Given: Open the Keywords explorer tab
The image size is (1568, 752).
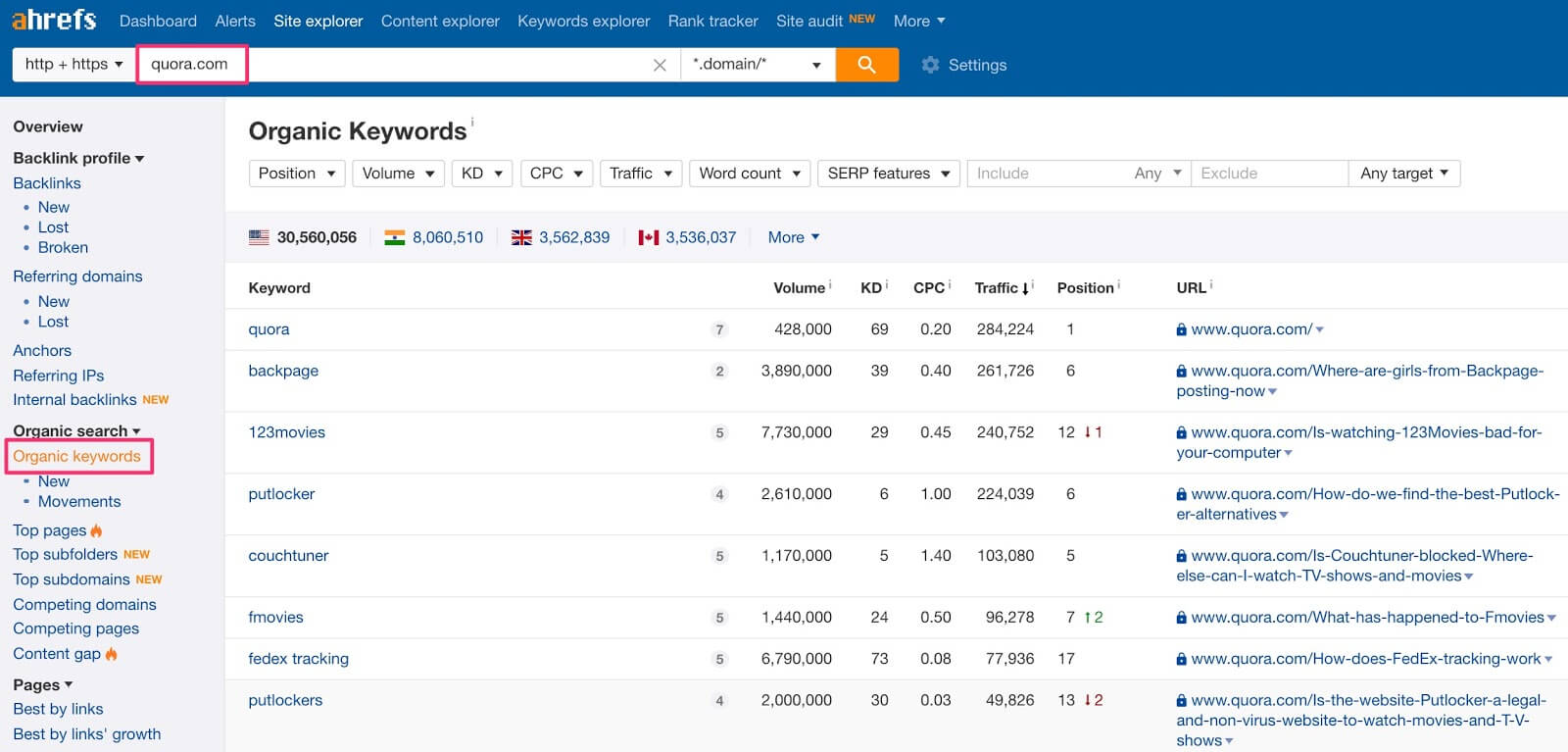Looking at the screenshot, I should click(583, 21).
